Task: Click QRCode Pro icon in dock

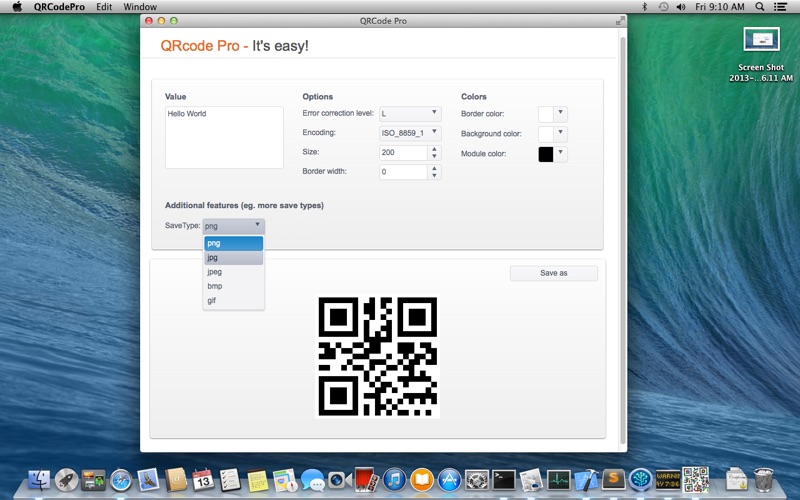Action: point(696,480)
